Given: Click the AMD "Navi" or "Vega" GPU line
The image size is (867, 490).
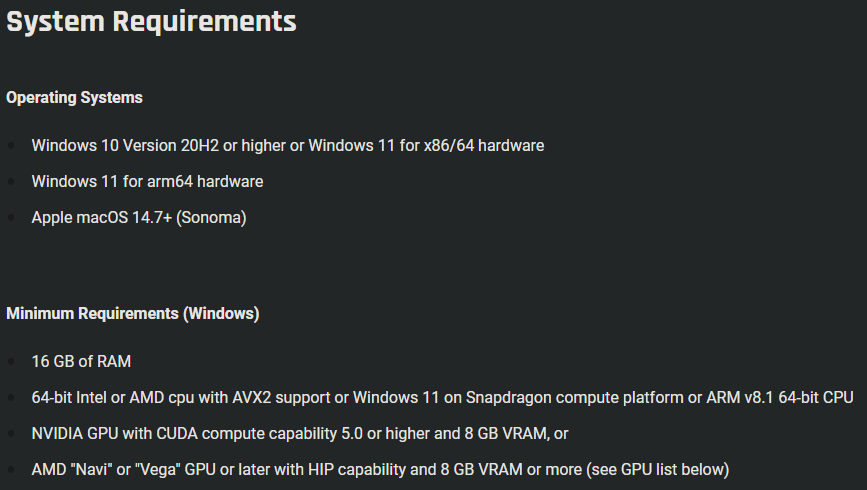Looking at the screenshot, I should pos(380,470).
